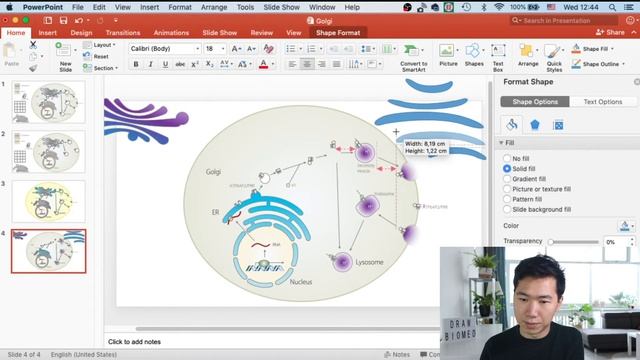The height and width of the screenshot is (360, 640).
Task: Decrease font size
Action: [251, 49]
